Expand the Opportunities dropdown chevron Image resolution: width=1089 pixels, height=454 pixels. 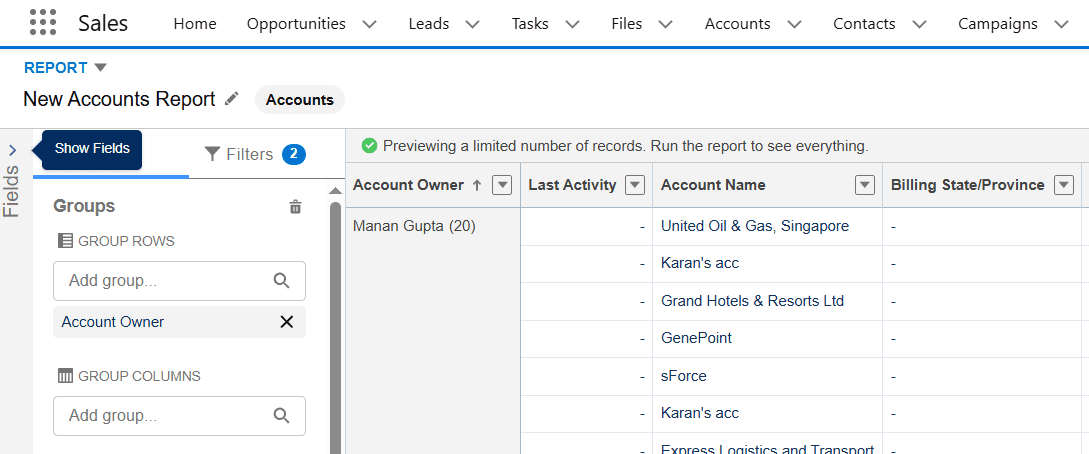click(x=369, y=24)
